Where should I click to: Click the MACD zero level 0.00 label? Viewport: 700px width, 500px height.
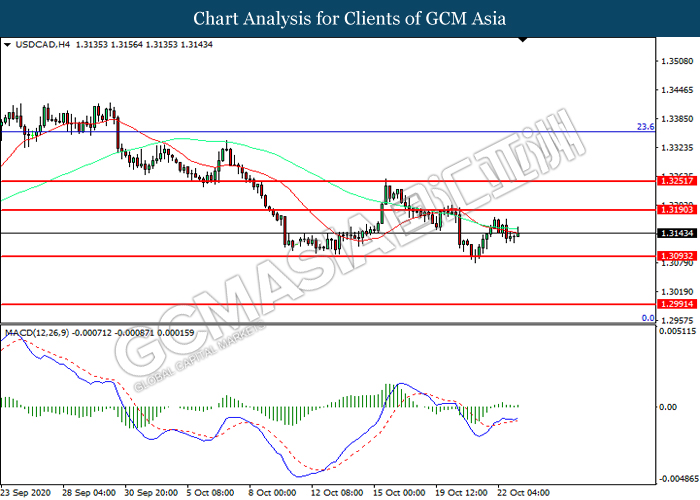coord(668,407)
